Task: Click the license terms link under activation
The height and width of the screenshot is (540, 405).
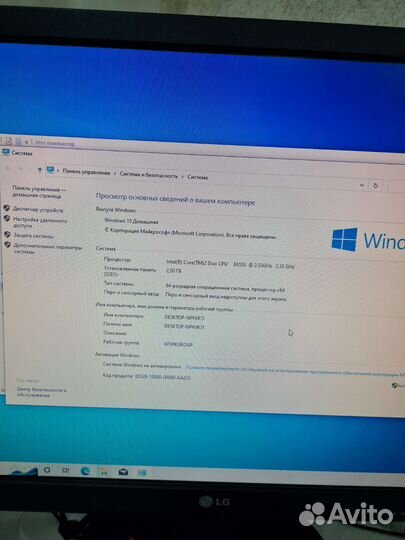Action: 295,371
